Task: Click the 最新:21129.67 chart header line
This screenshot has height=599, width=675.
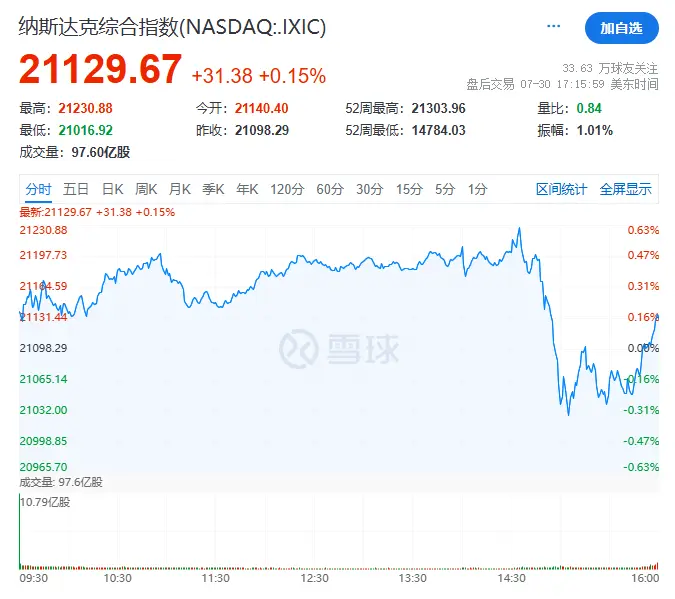Action: (97, 212)
